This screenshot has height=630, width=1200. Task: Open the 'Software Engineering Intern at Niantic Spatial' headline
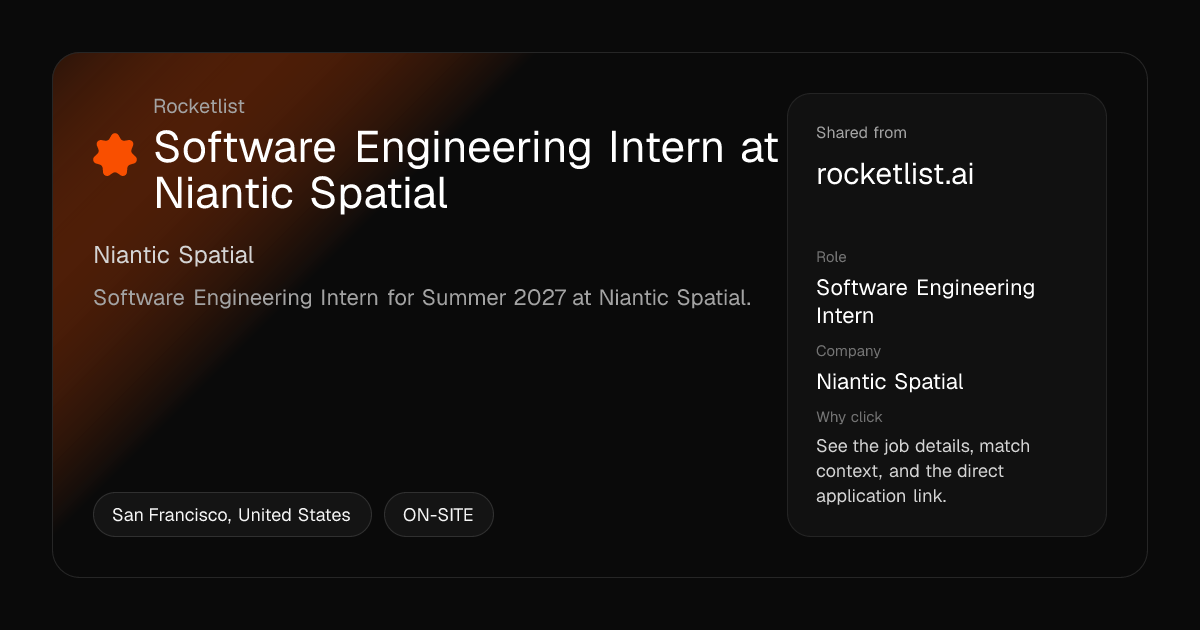(x=466, y=170)
